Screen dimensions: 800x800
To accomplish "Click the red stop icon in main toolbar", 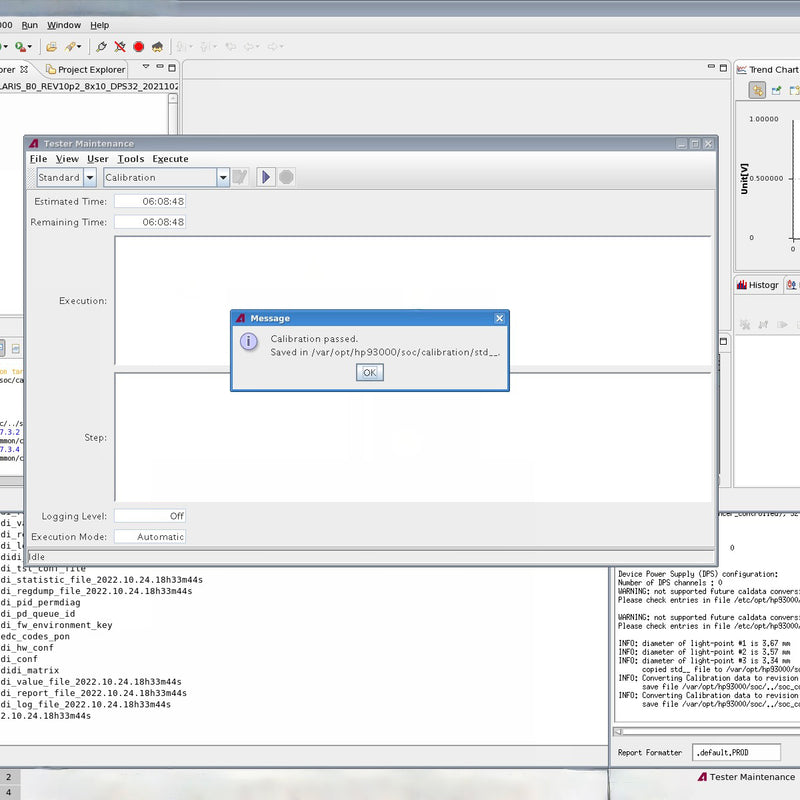I will 139,46.
